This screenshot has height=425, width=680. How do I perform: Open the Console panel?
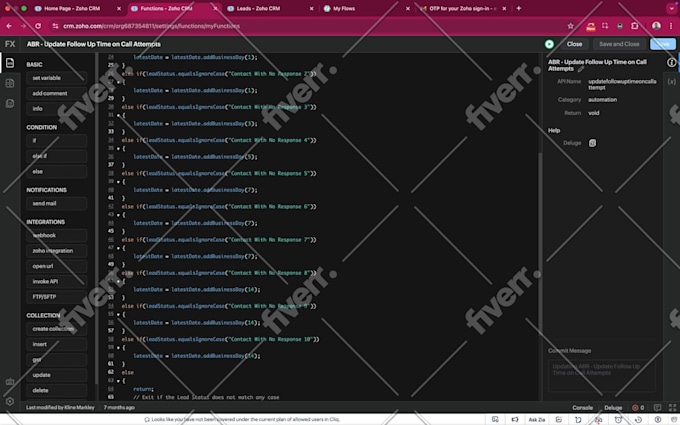(582, 408)
